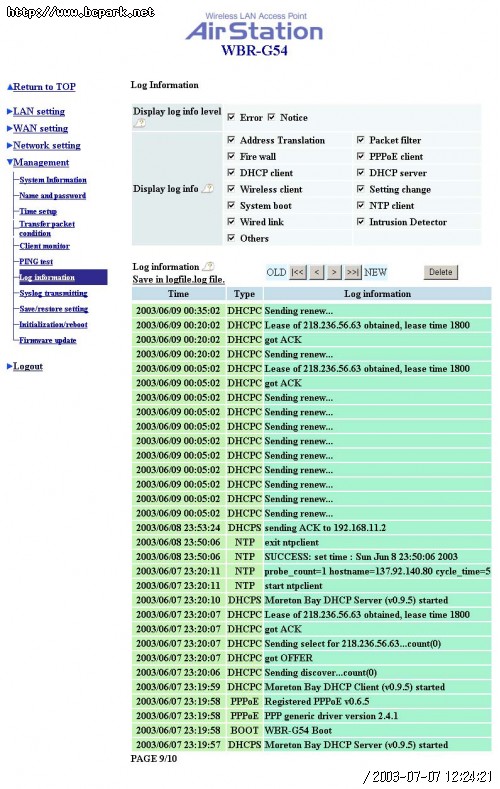This screenshot has height=789, width=500.
Task: Open PING test page
Action: [x=36, y=261]
